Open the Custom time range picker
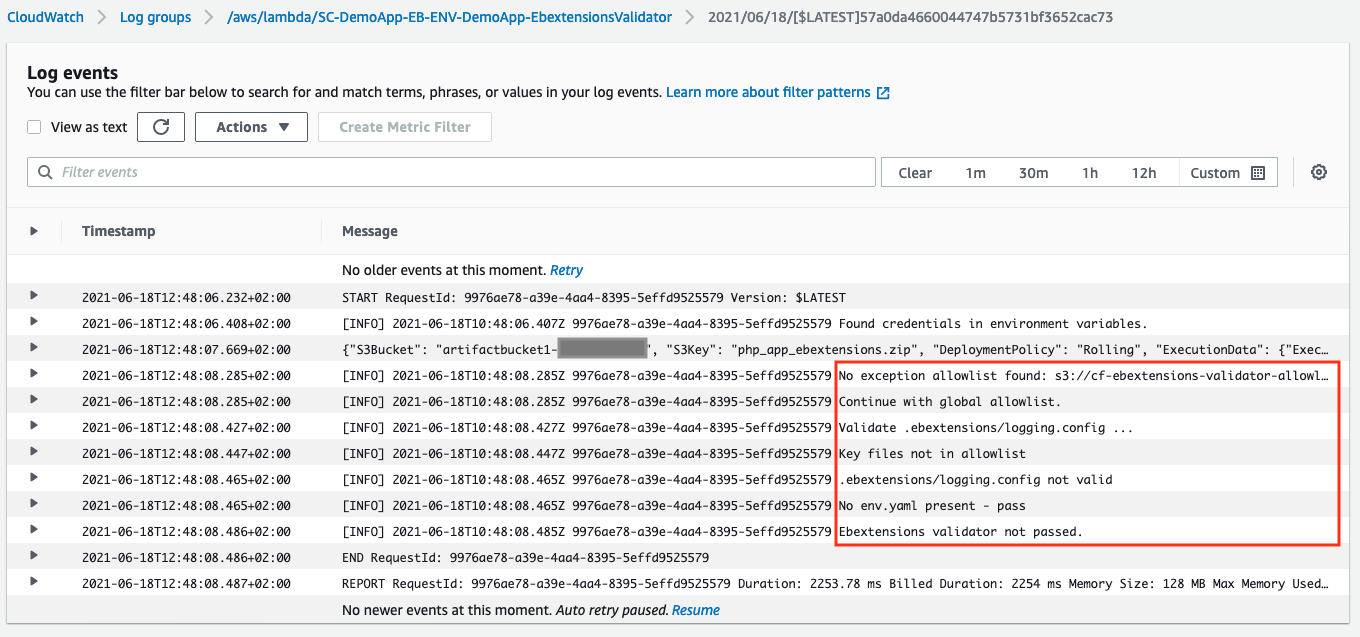The image size is (1360, 637). point(1227,173)
